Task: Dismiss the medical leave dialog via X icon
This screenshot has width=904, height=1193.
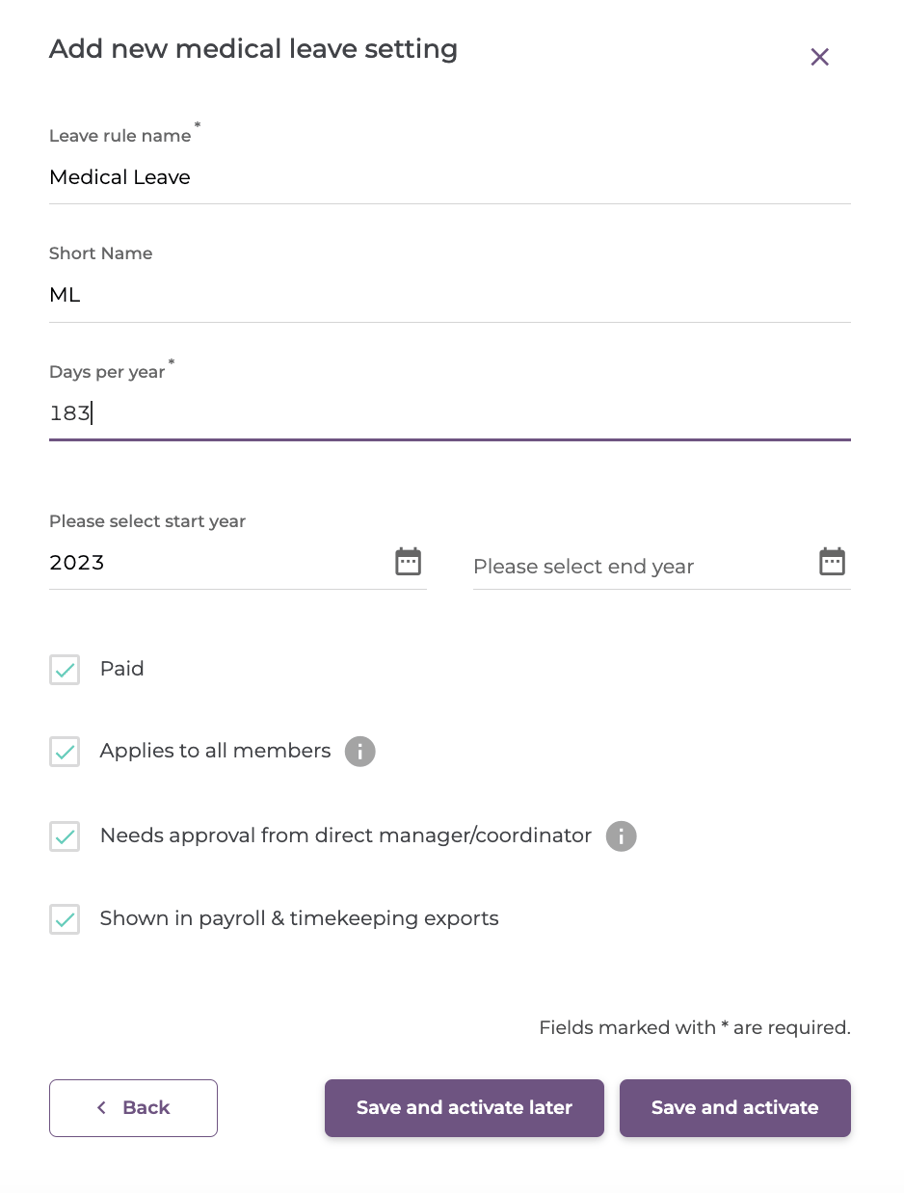Action: tap(819, 57)
